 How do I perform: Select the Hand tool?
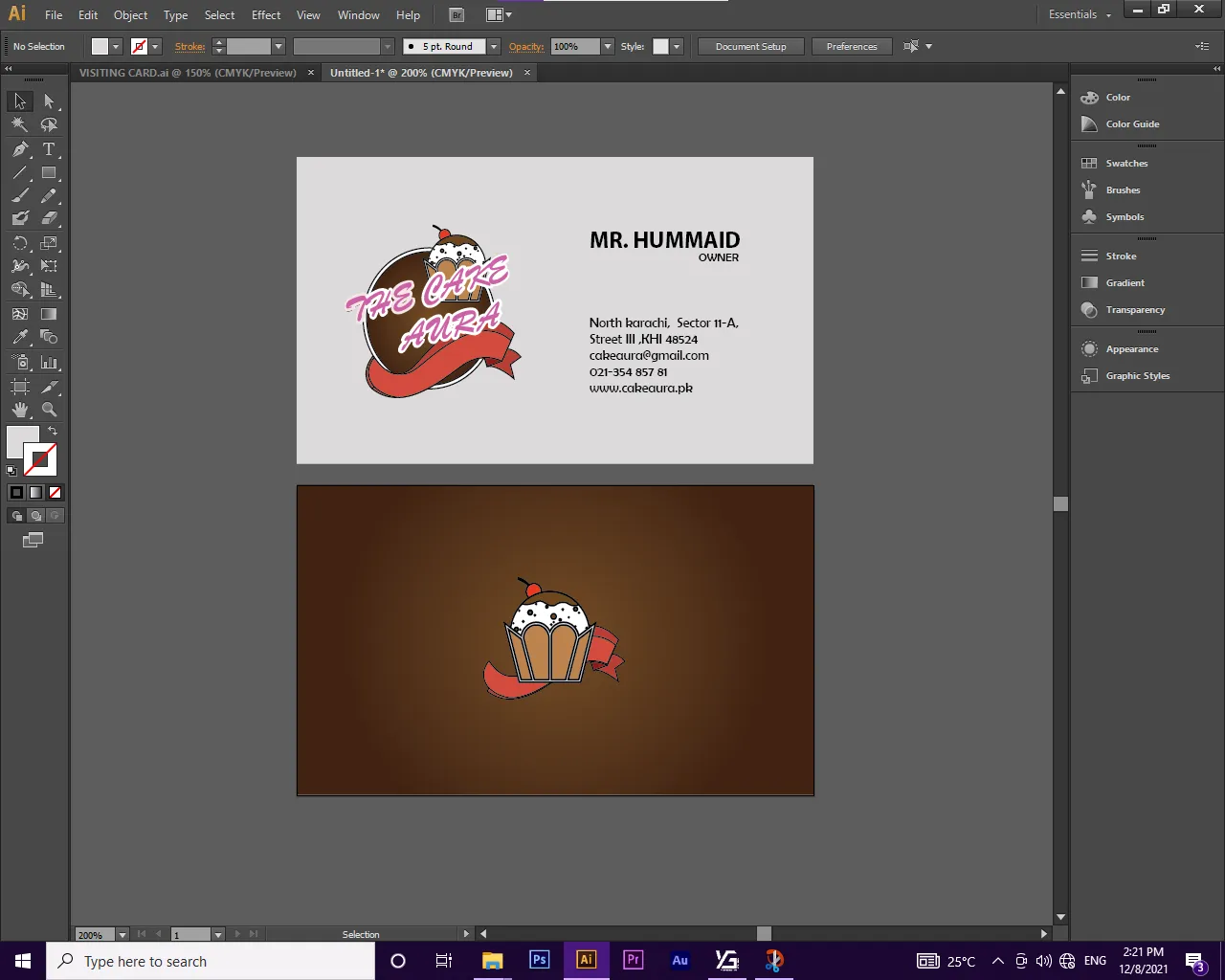(x=20, y=410)
